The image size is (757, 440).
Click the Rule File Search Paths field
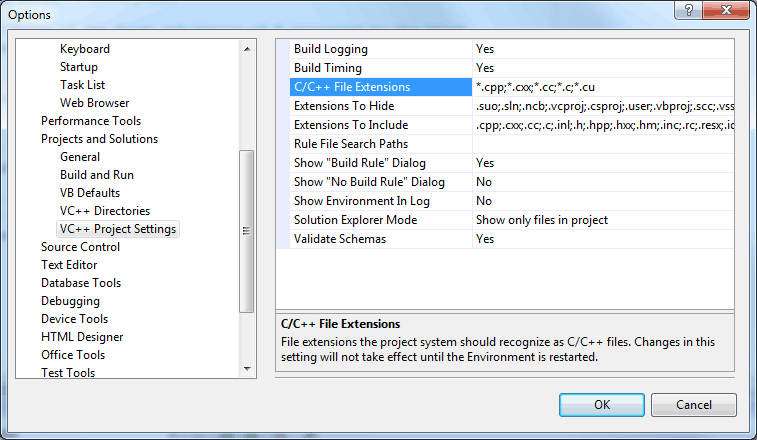603,144
